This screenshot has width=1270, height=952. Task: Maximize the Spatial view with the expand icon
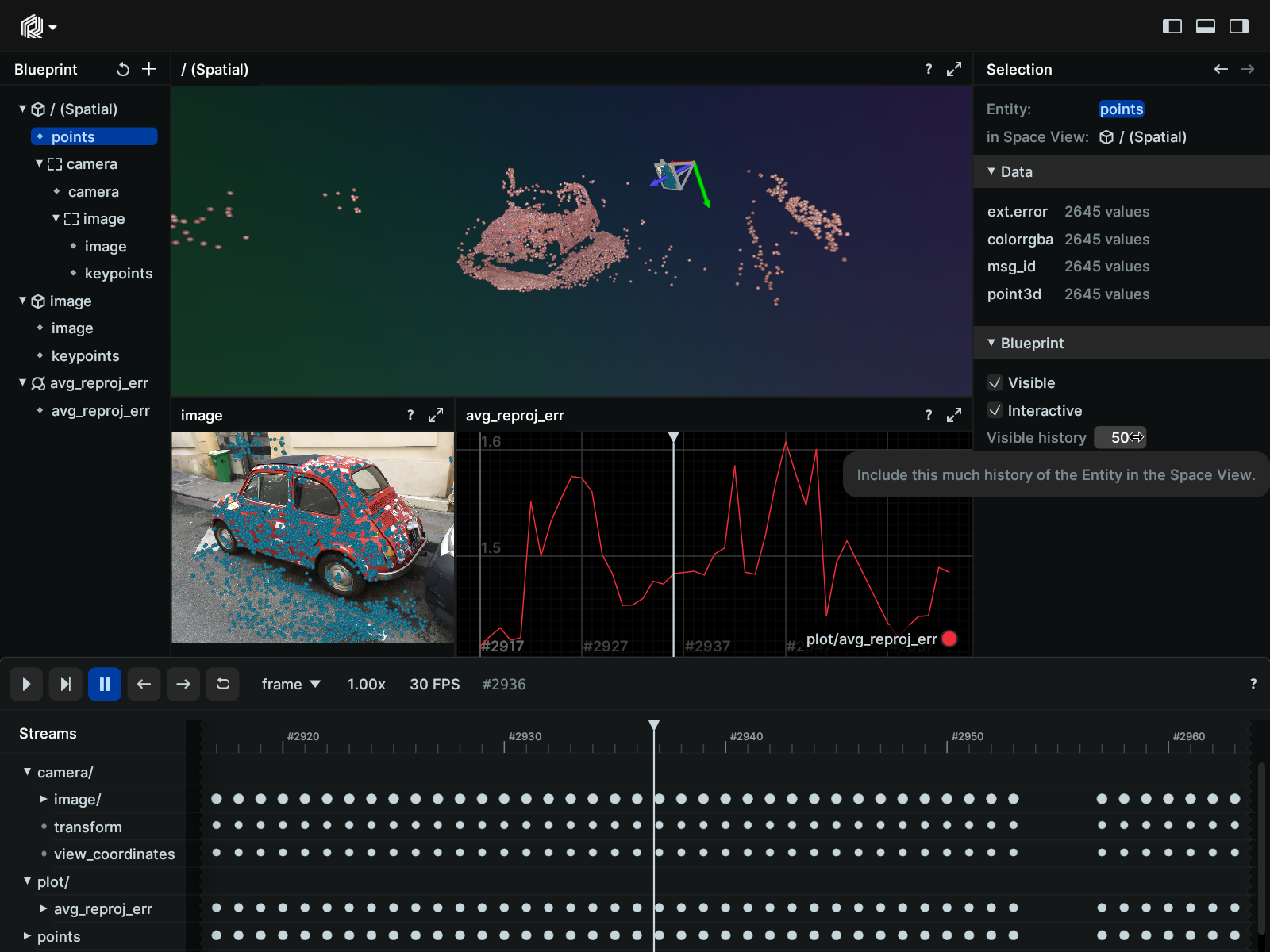click(954, 70)
